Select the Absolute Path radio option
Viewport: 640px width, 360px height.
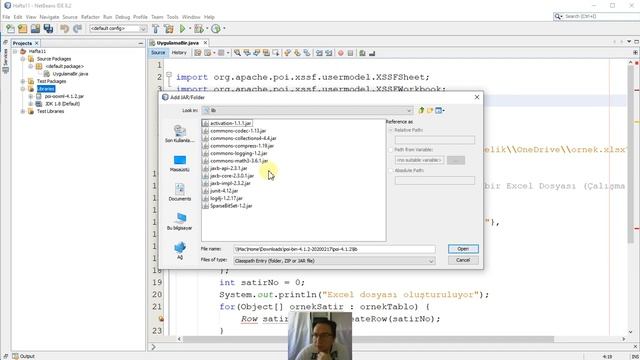point(391,171)
